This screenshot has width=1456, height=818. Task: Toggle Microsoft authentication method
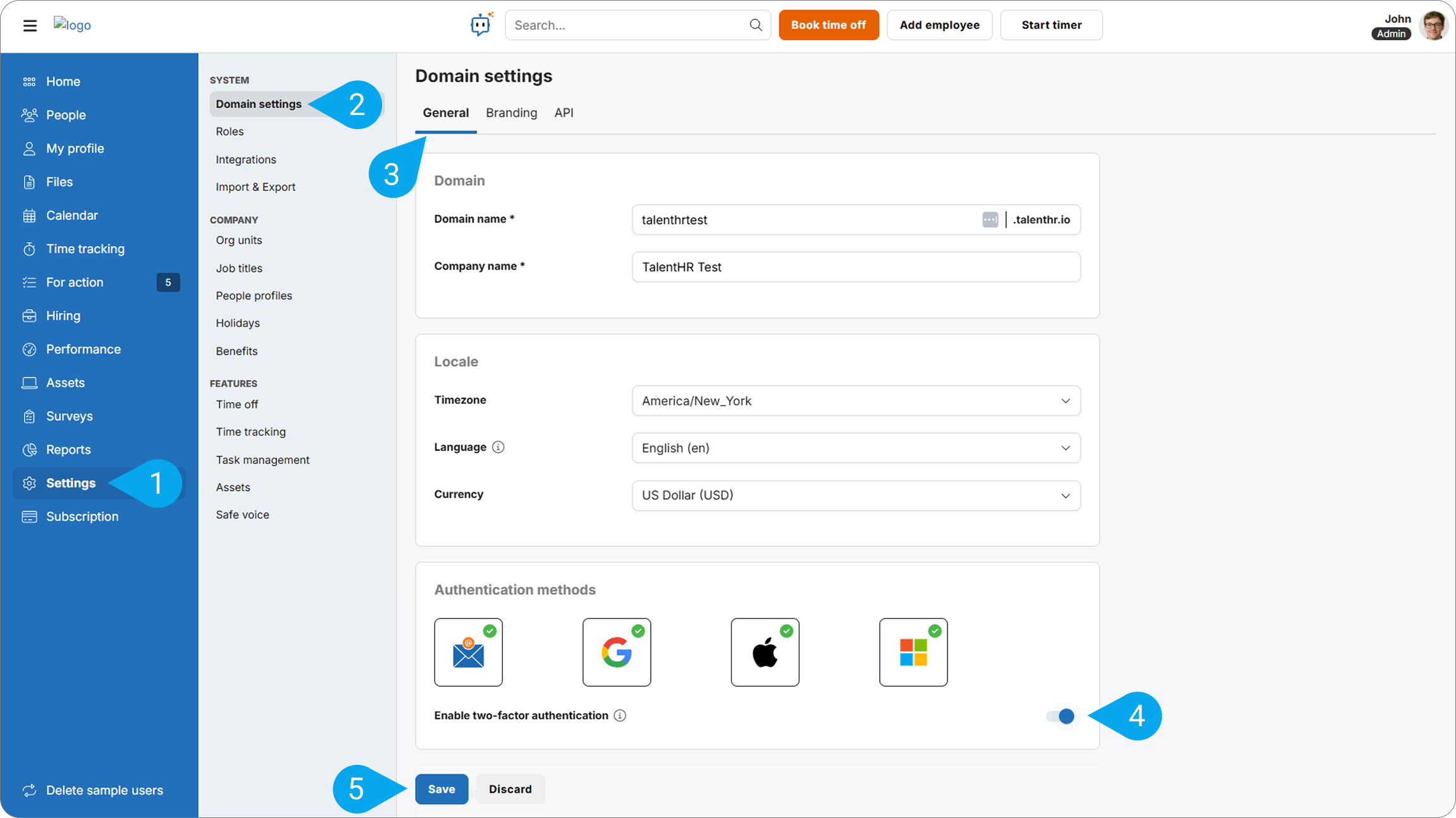pyautogui.click(x=913, y=652)
